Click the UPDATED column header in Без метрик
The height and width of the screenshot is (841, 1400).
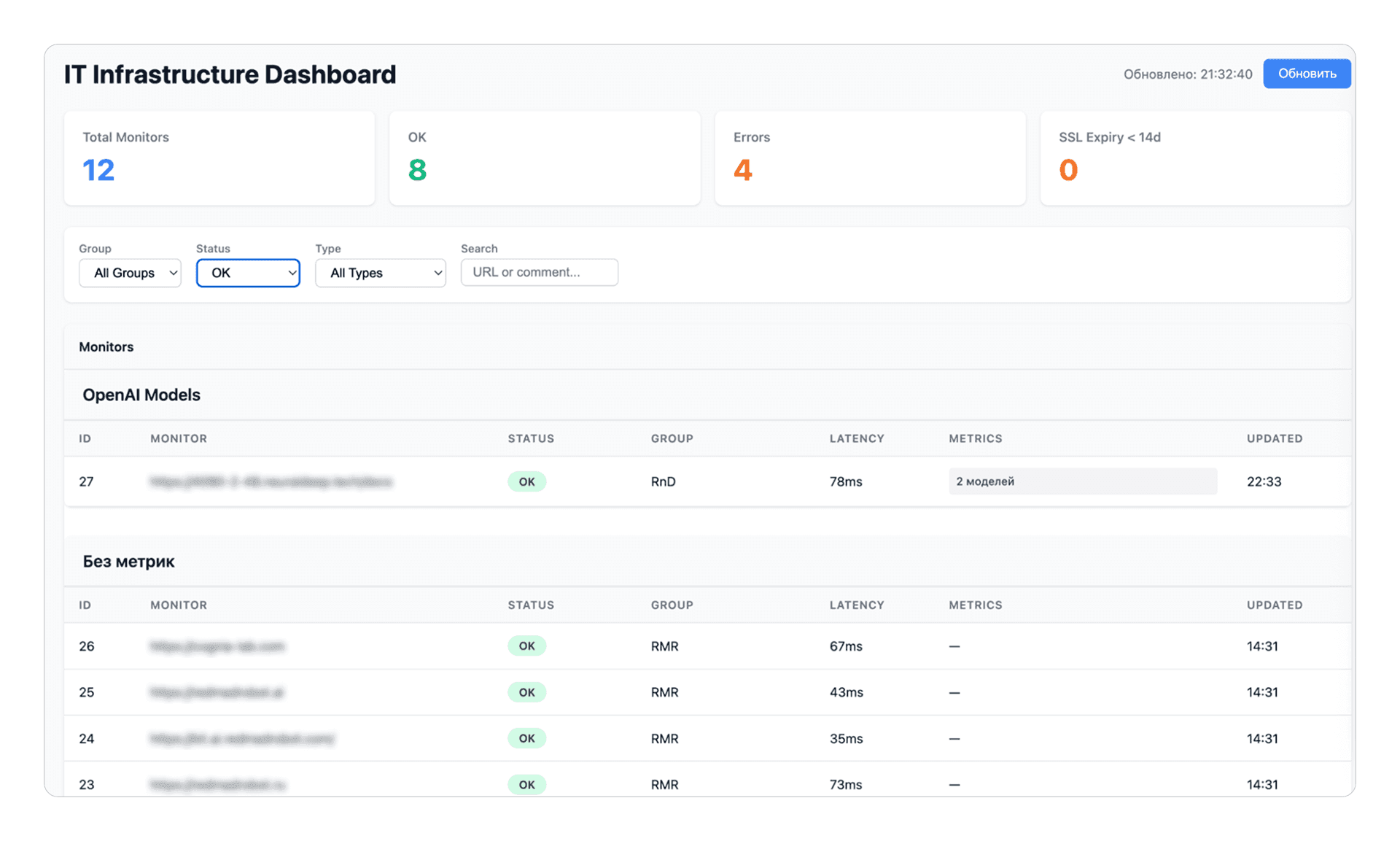click(x=1275, y=605)
